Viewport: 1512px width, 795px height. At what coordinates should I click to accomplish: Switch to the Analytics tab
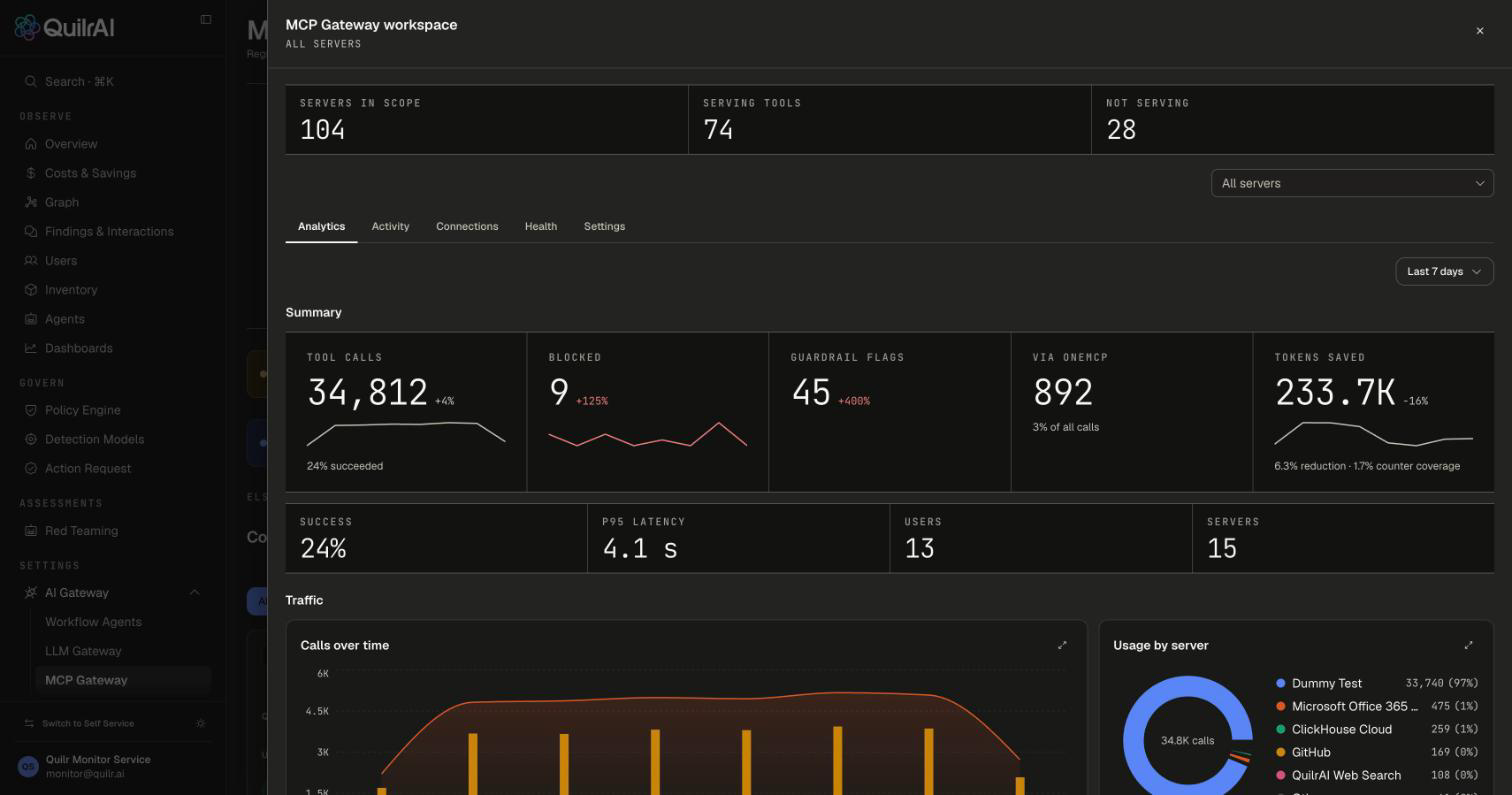[321, 226]
